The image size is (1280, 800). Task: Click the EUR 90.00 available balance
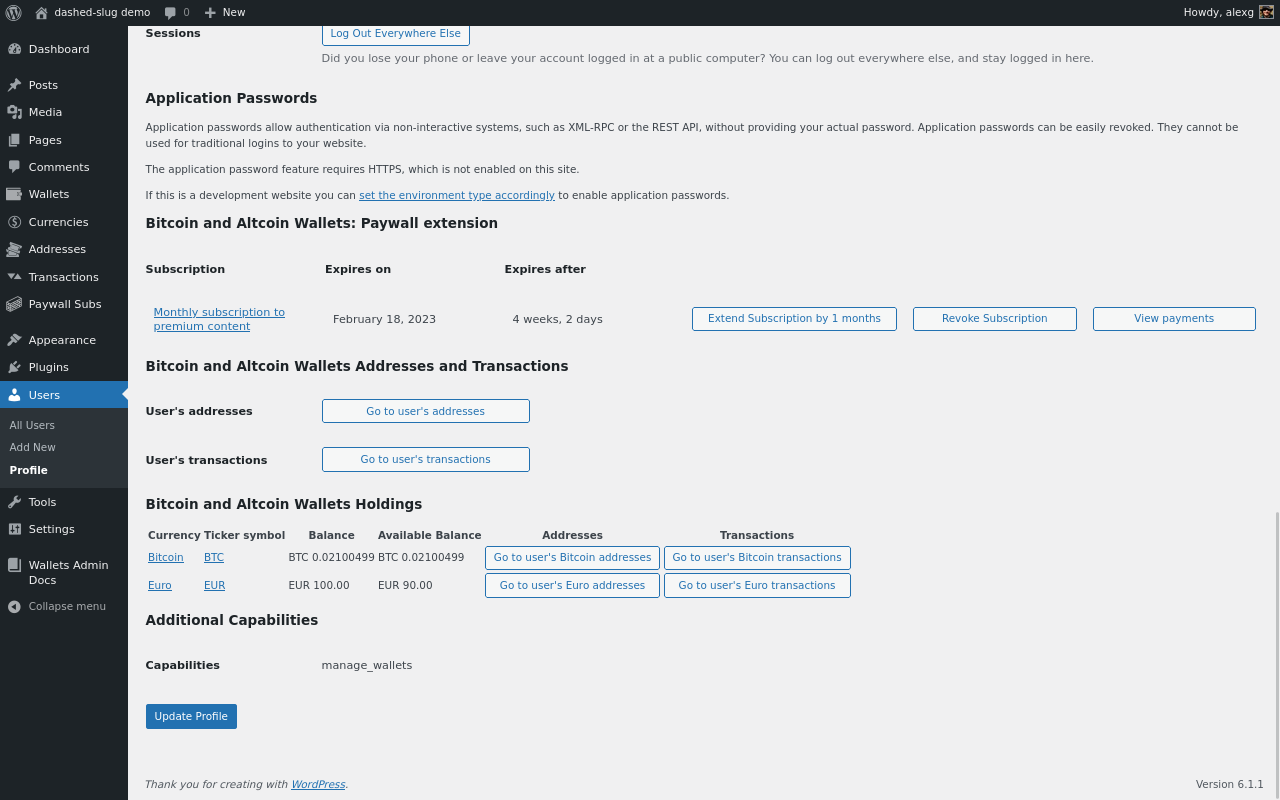[405, 585]
